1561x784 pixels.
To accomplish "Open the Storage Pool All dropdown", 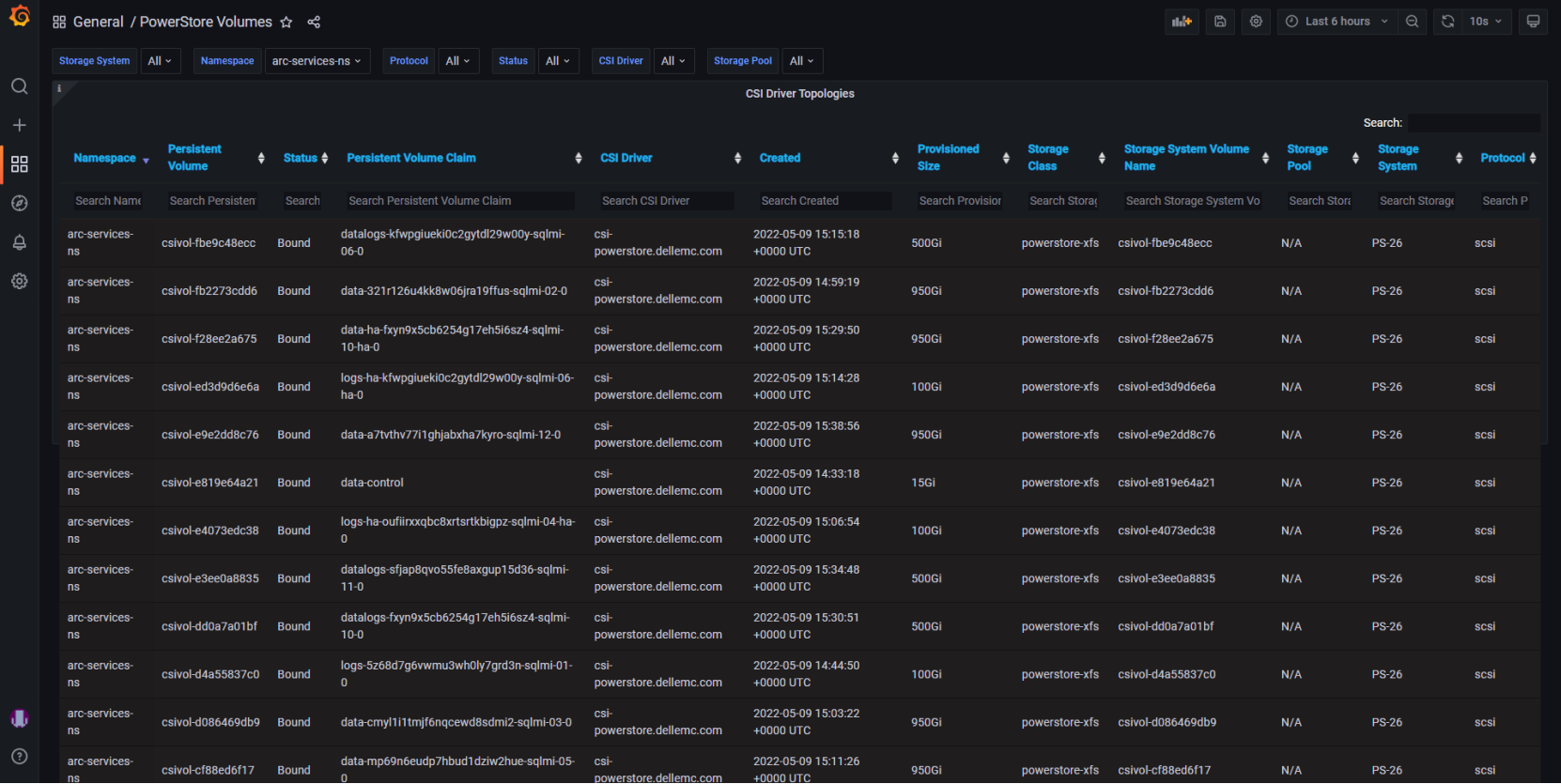I will (x=802, y=61).
